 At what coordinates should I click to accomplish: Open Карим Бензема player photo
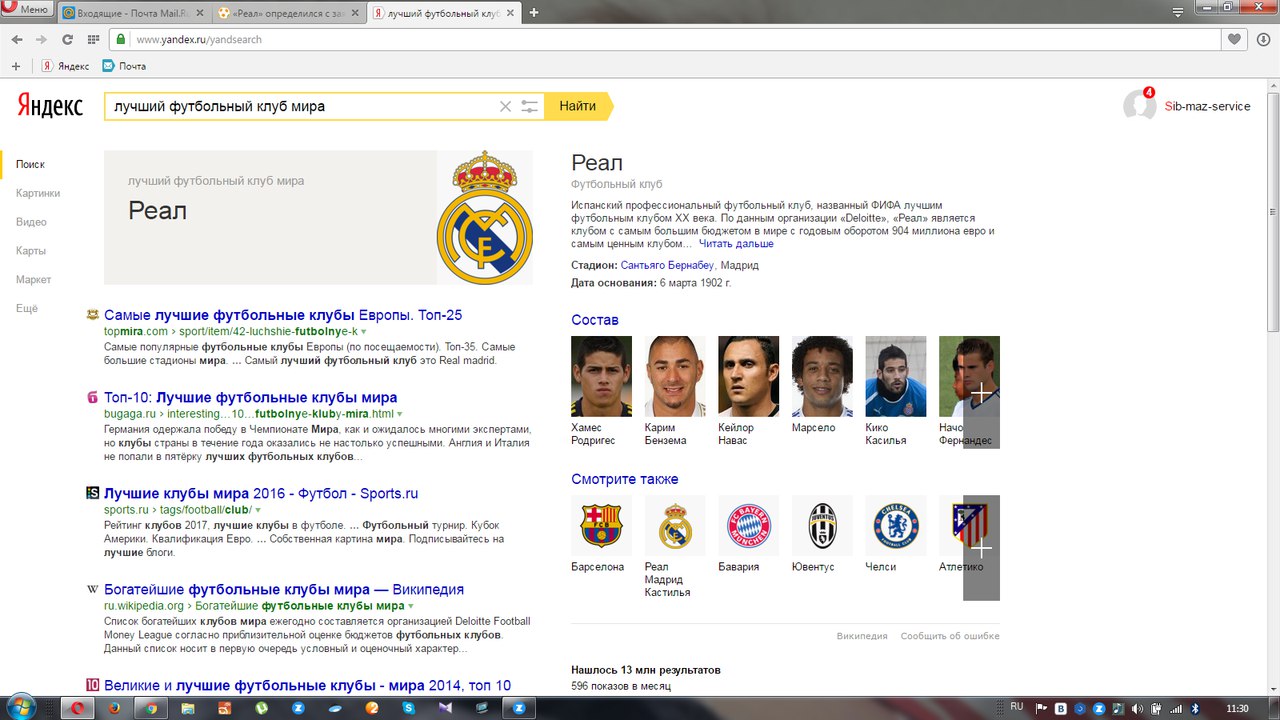point(675,376)
